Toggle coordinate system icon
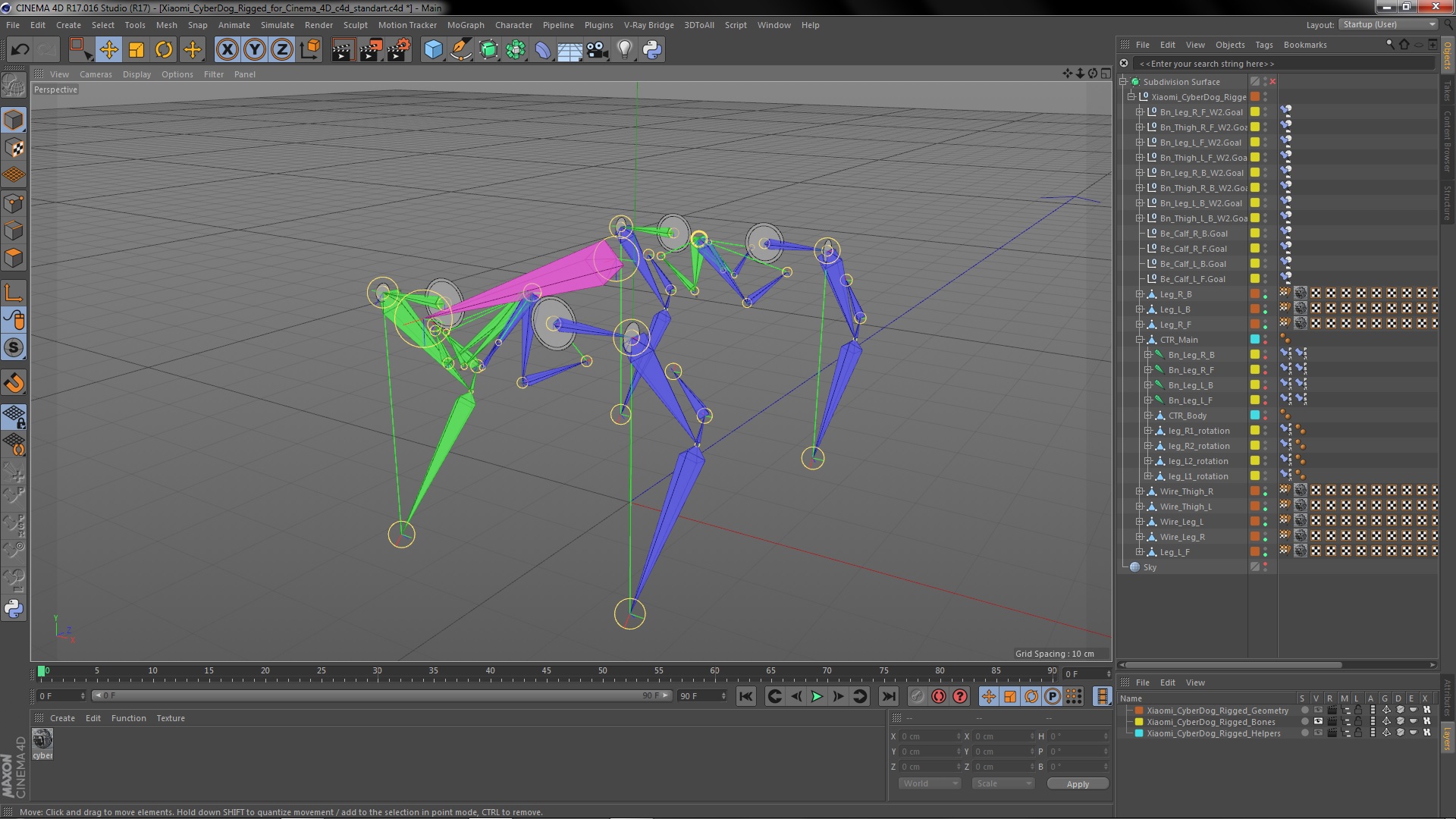This screenshot has height=819, width=1456. 309,50
